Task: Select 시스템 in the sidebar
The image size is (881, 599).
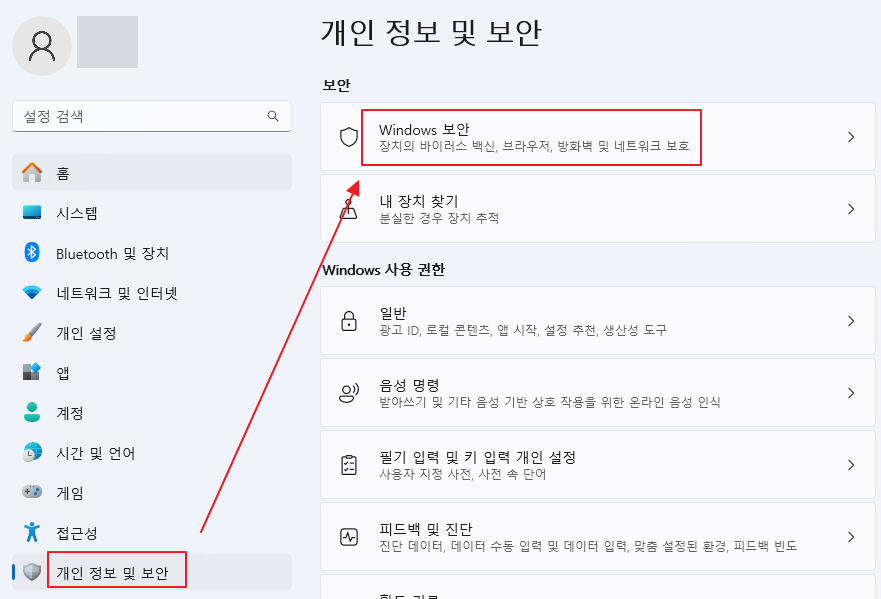Action: (x=152, y=213)
